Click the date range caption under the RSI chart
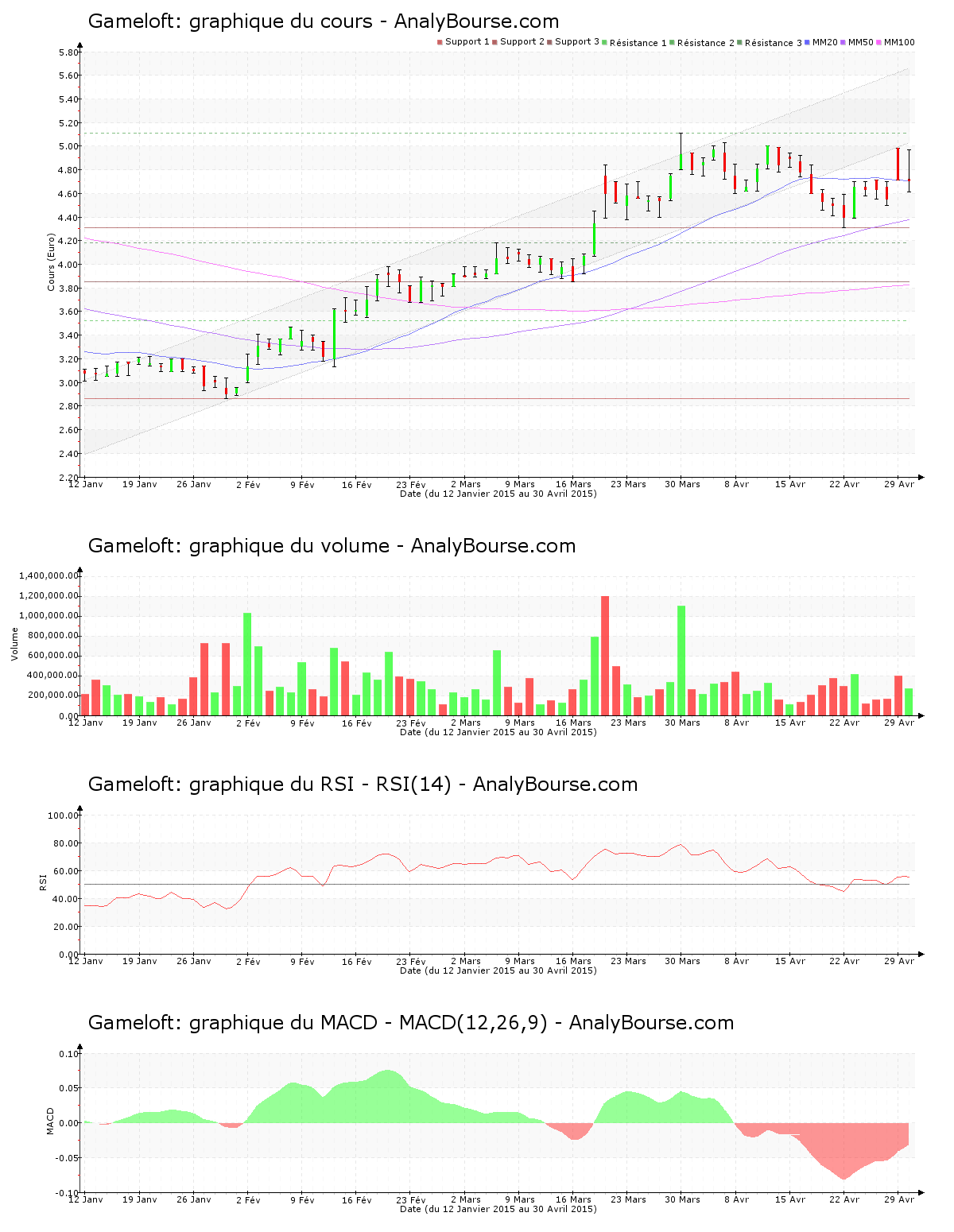Screen dimensions: 954x1232 498,970
